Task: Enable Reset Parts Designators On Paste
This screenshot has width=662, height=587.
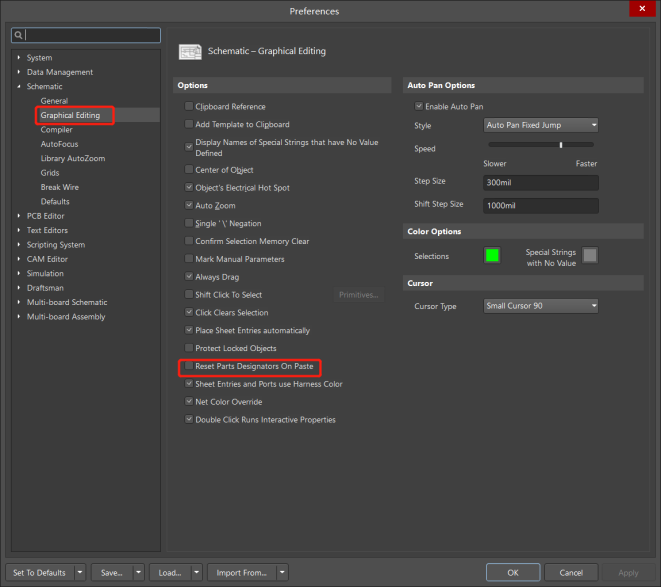Action: (x=188, y=367)
